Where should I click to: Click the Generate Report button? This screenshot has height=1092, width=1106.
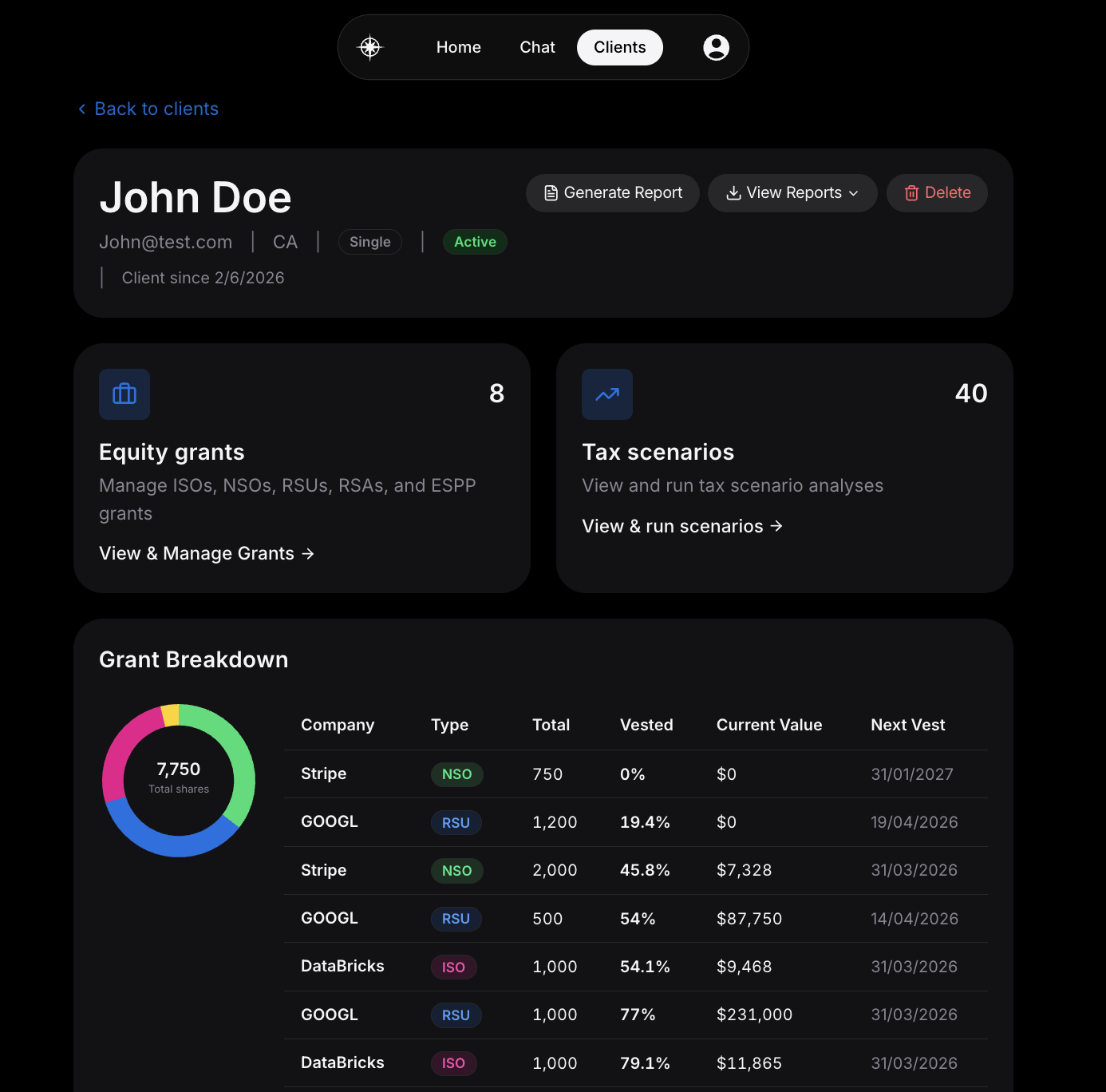[x=612, y=192]
